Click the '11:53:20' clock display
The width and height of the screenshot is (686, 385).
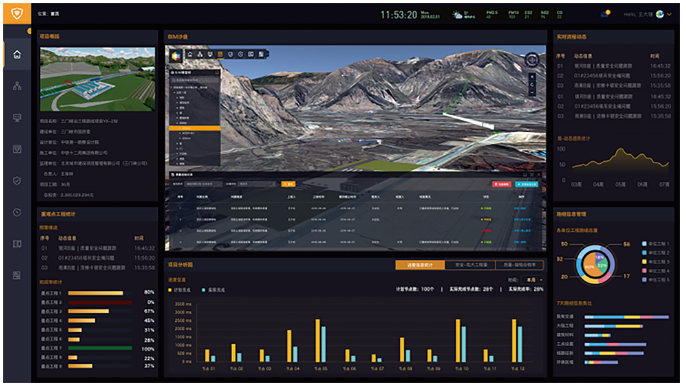pos(399,15)
